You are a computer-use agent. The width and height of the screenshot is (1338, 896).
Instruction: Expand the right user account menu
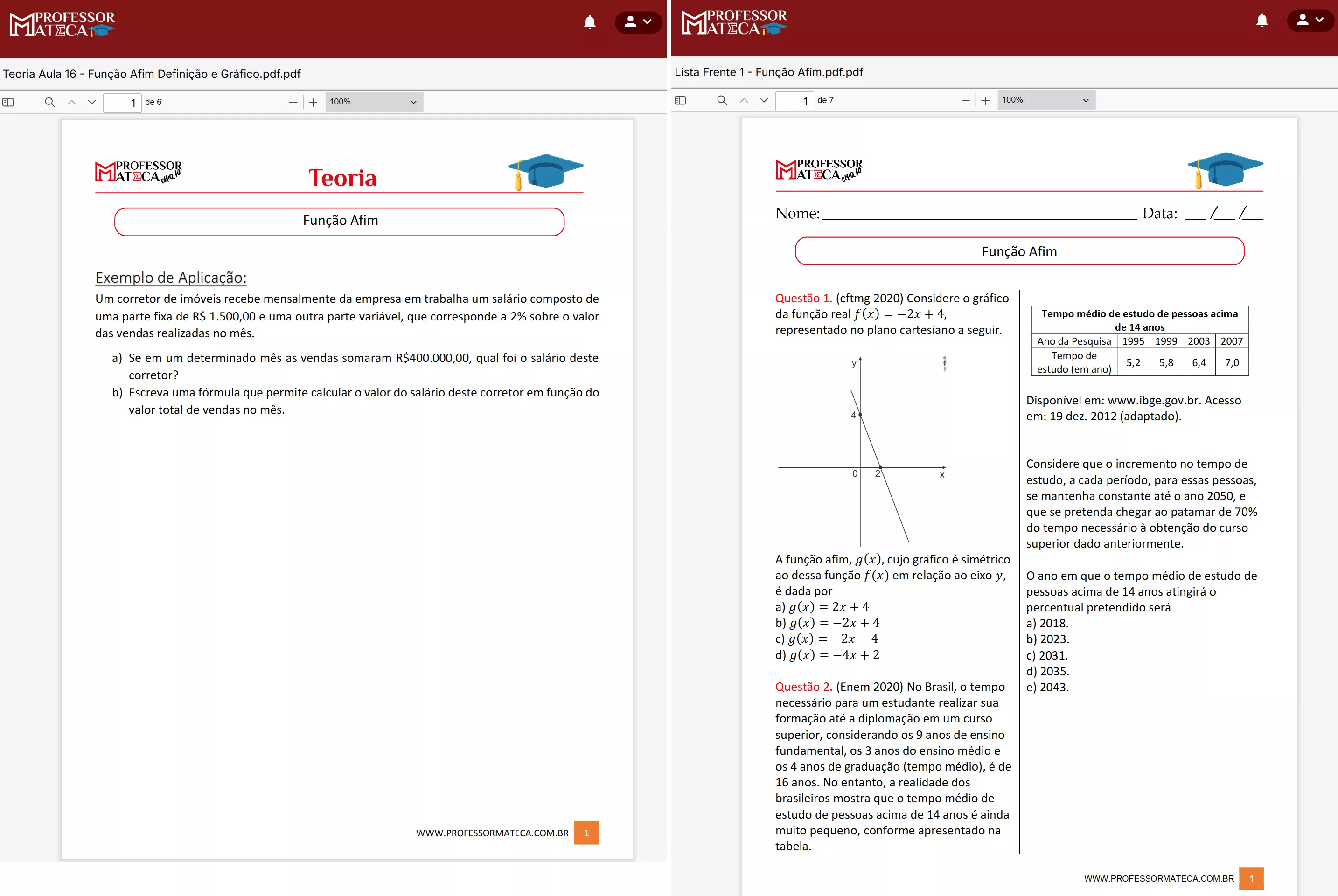1310,21
